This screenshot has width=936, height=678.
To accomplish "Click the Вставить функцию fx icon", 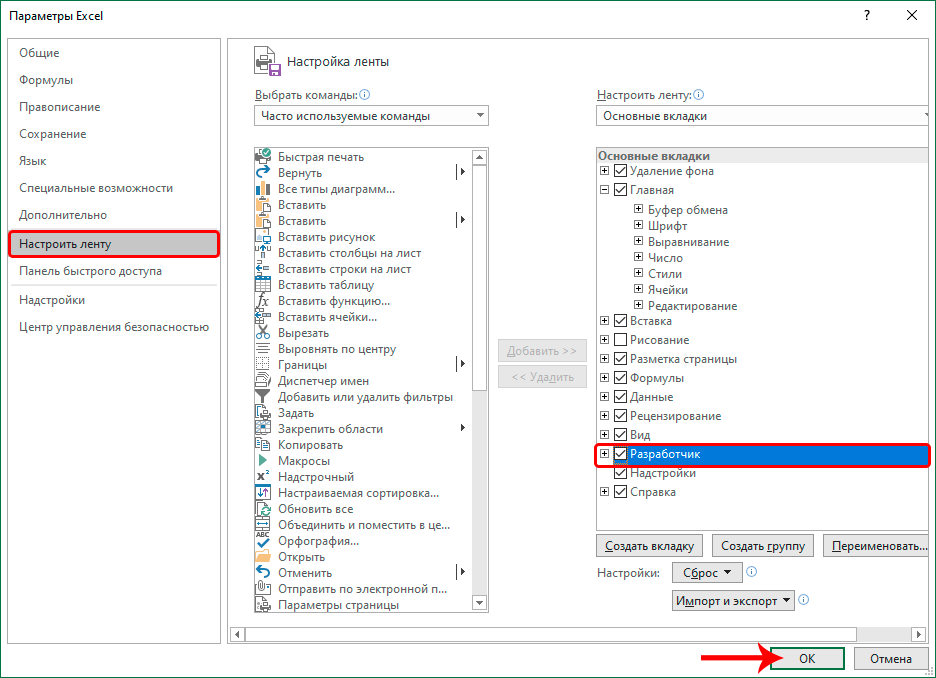I will (263, 301).
